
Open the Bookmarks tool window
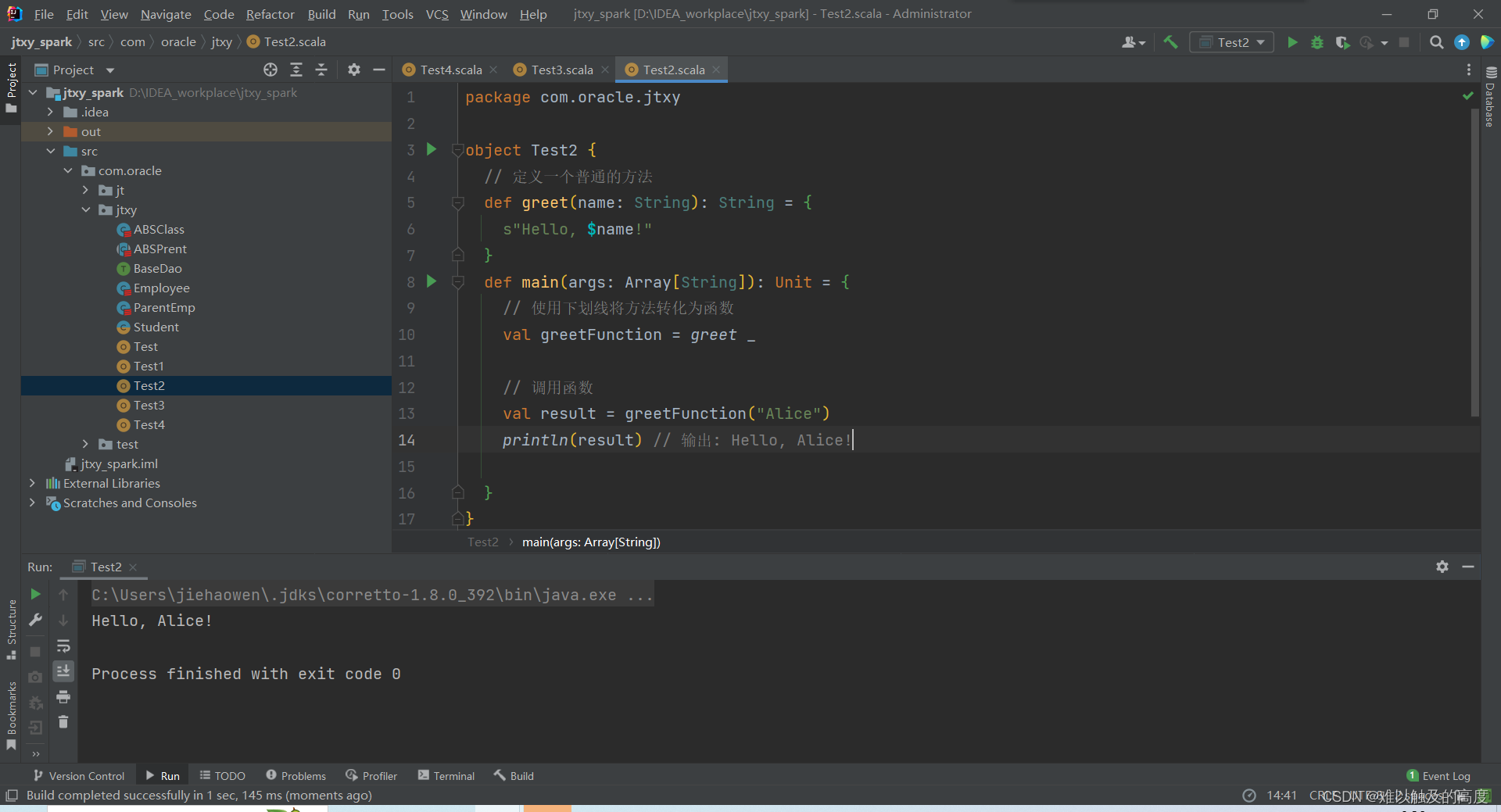click(x=11, y=715)
